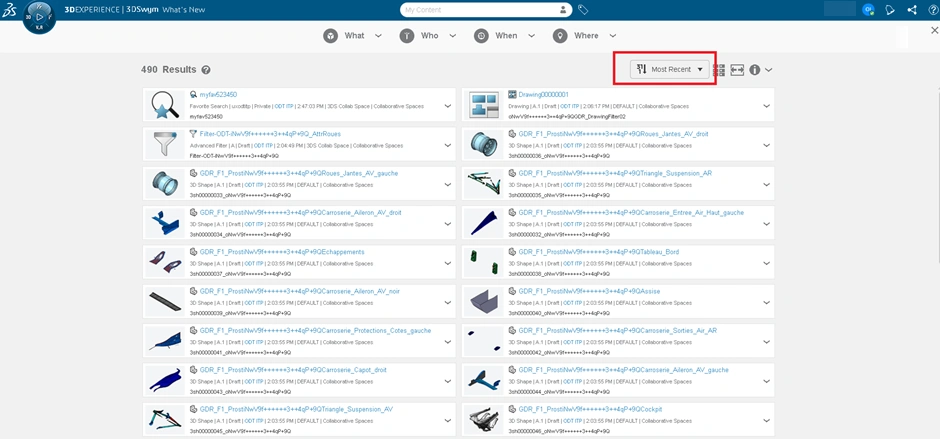Viewport: 940px width, 439px height.
Task: Click the Cockpit wireframe thumbnail
Action: (x=484, y=420)
